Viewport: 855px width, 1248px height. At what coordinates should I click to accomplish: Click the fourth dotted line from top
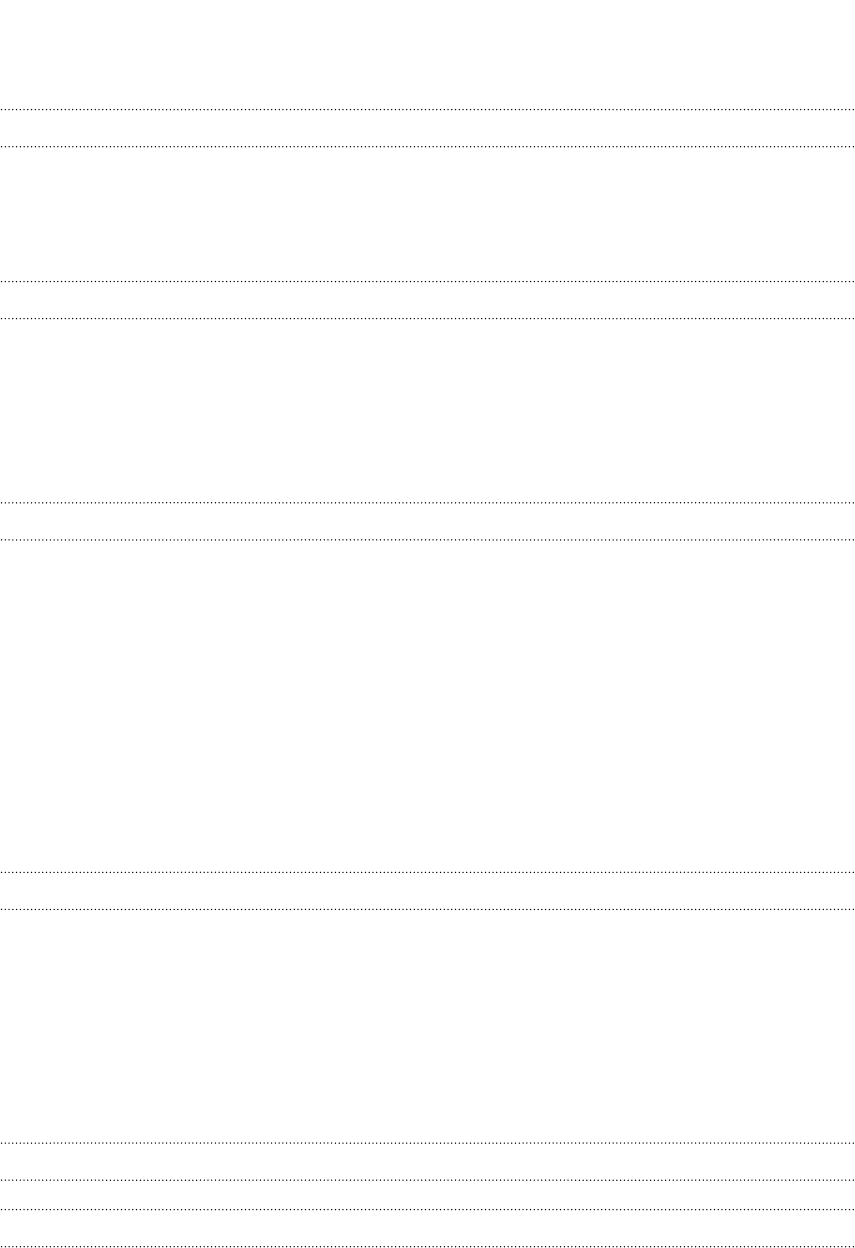click(x=427, y=319)
